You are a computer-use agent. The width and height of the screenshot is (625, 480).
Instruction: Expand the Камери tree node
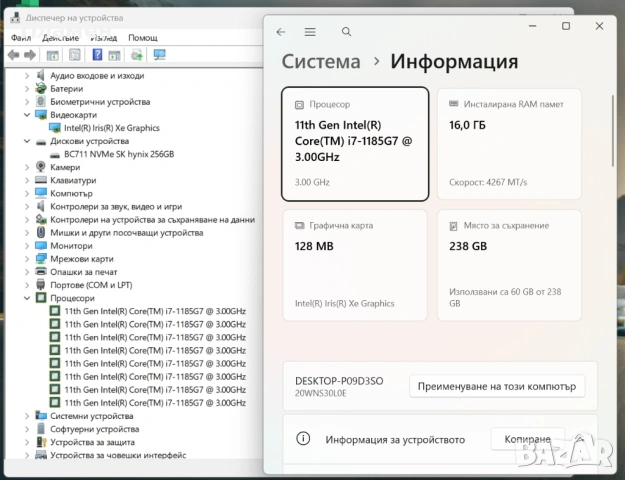pyautogui.click(x=27, y=167)
